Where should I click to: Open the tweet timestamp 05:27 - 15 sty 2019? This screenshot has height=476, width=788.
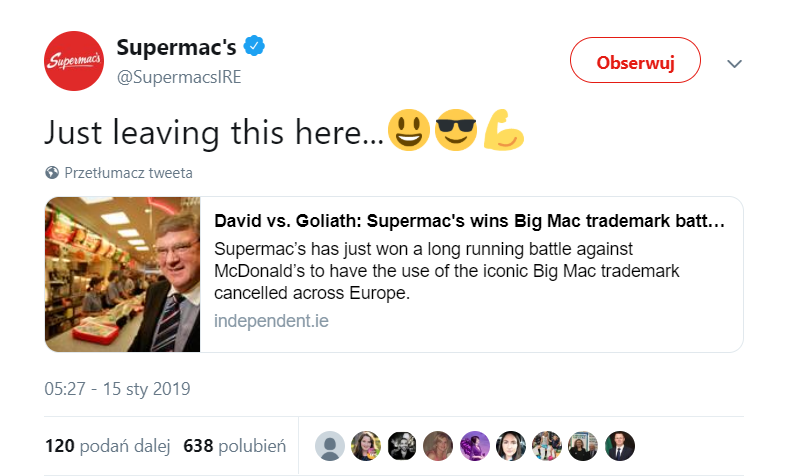(118, 388)
